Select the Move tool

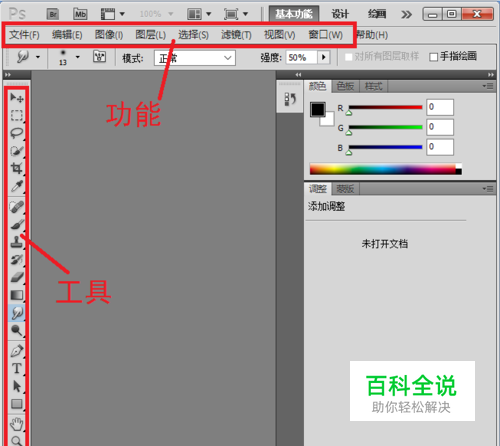(x=17, y=98)
